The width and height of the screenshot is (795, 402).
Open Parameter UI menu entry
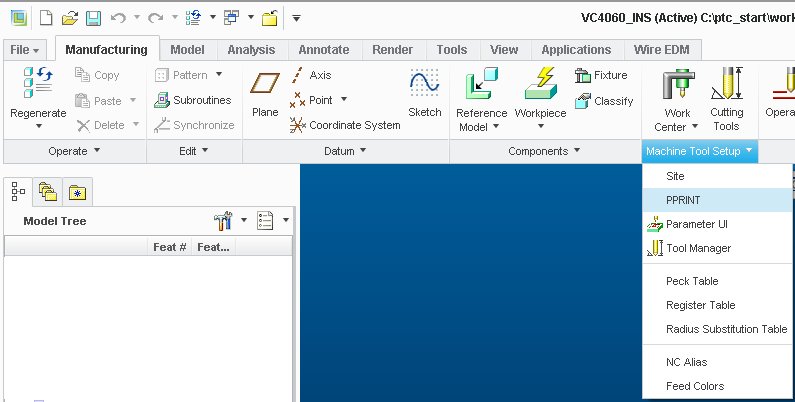[717, 224]
